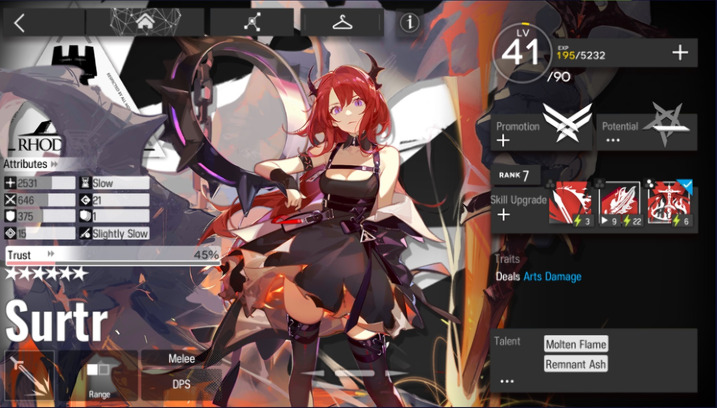
Task: Click the Promotion elite chevrons emblem
Action: [x=567, y=122]
